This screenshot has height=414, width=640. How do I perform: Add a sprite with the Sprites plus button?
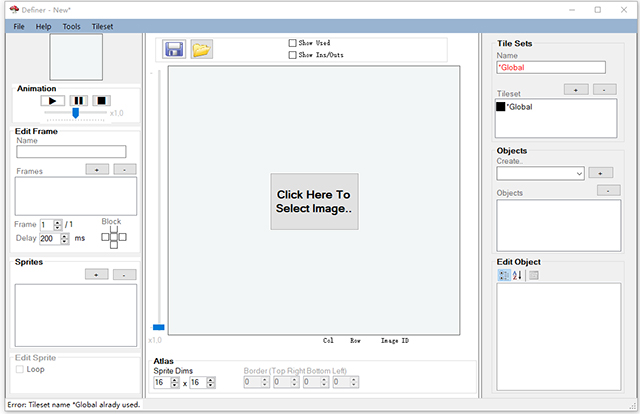97,274
